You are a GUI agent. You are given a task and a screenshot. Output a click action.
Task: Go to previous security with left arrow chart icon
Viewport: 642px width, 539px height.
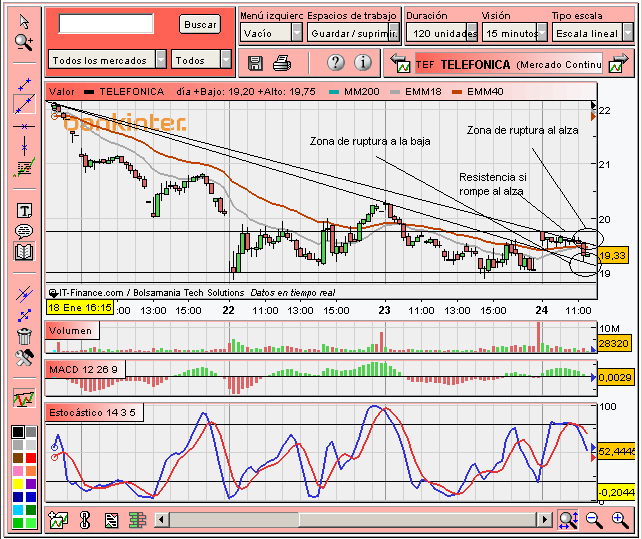[x=400, y=63]
